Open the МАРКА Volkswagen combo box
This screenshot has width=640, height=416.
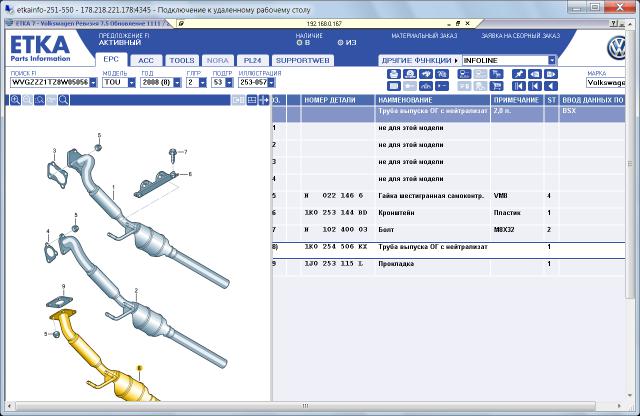606,82
